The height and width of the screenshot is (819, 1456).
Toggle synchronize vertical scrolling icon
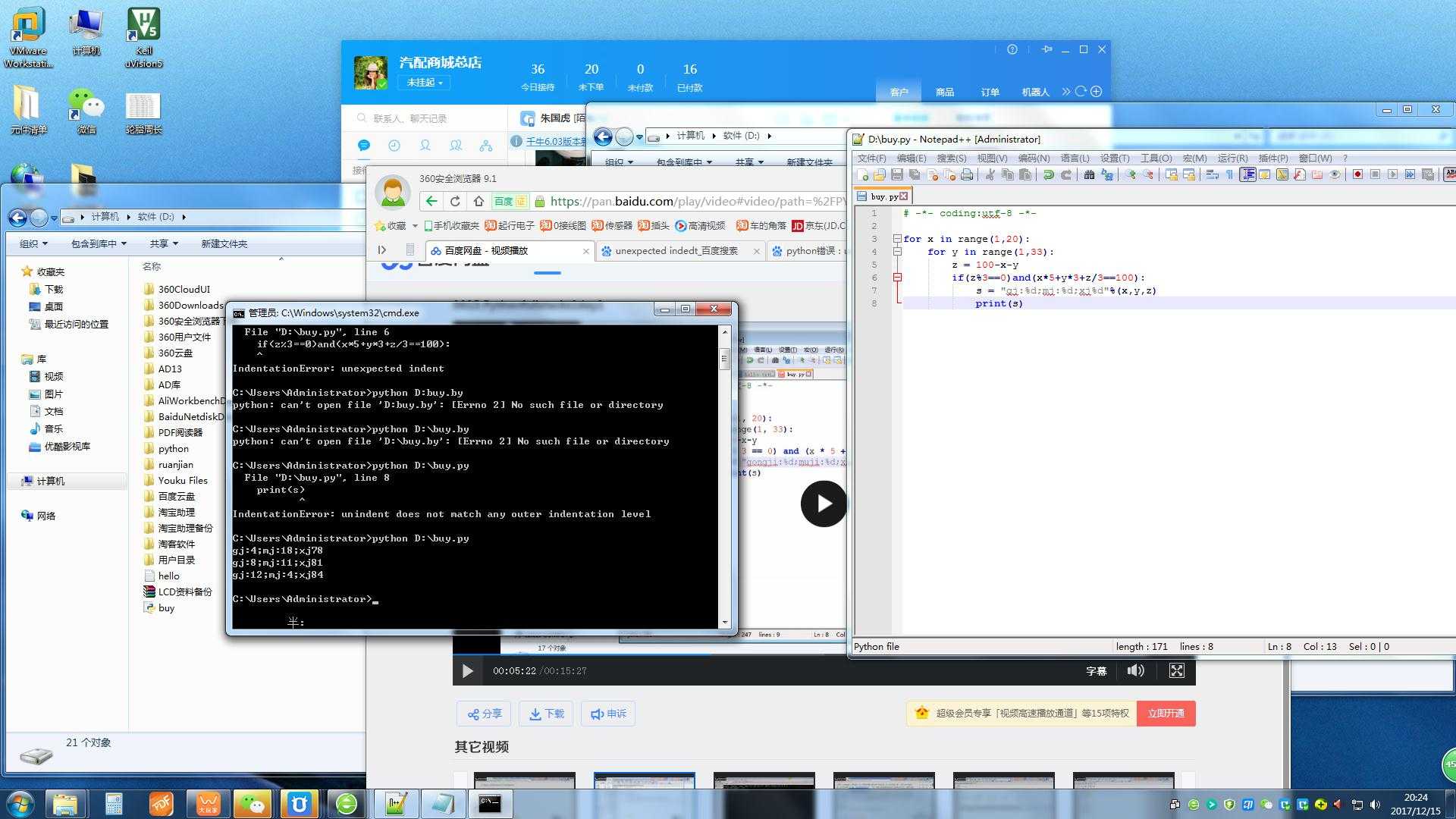pyautogui.click(x=1172, y=174)
